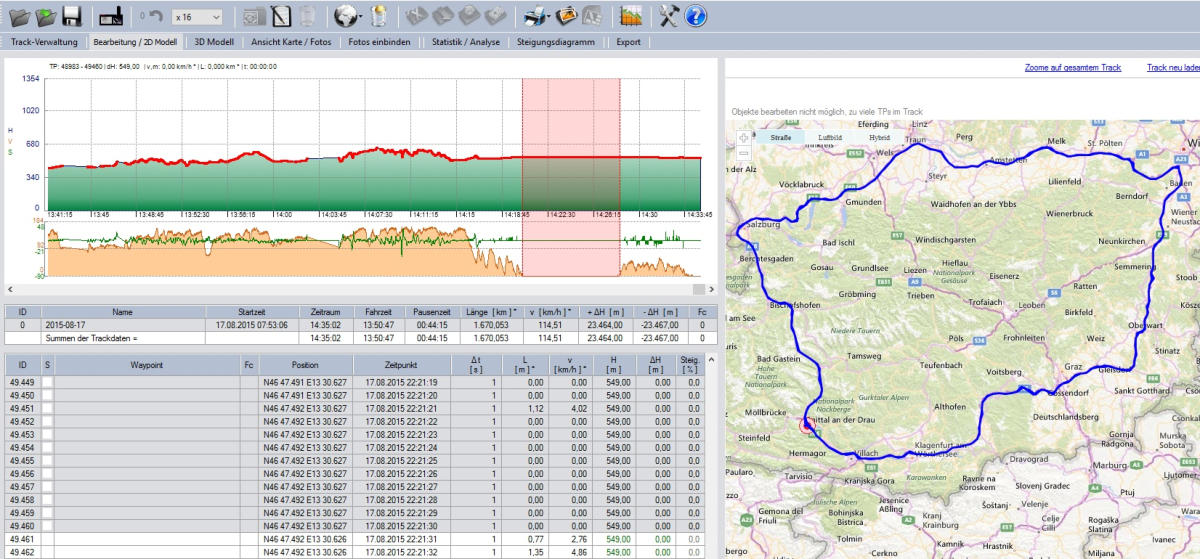The height and width of the screenshot is (559, 1200).
Task: Switch to the Track-Verwaltung tab
Action: pyautogui.click(x=44, y=42)
